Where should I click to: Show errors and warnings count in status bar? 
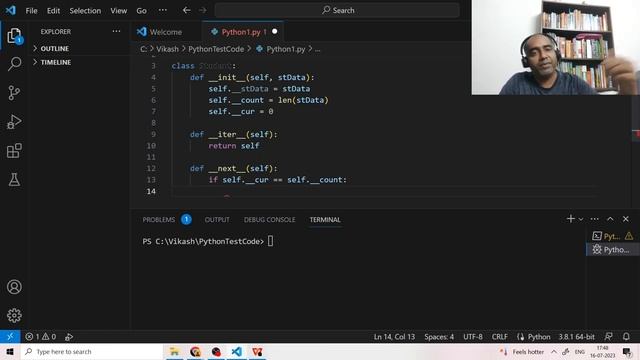40,337
